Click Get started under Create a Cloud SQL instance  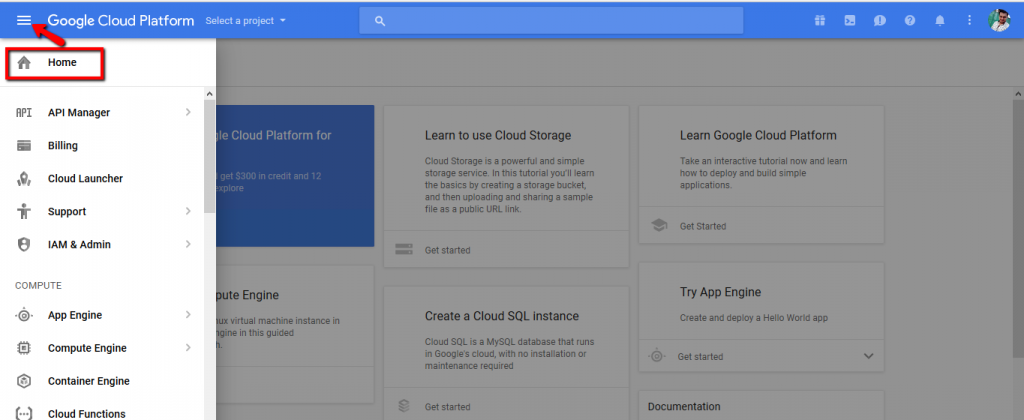tap(447, 407)
